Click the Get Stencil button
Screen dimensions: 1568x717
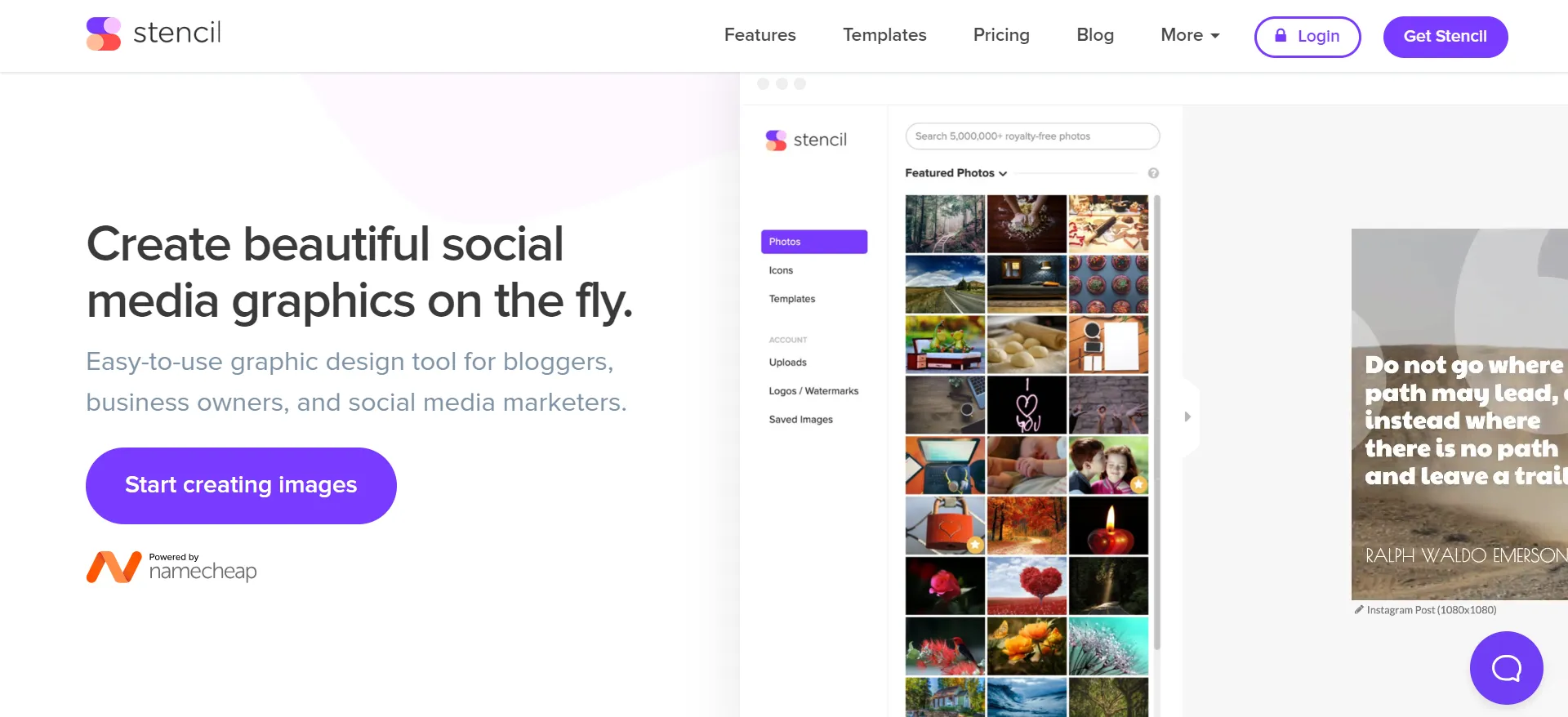(1445, 37)
